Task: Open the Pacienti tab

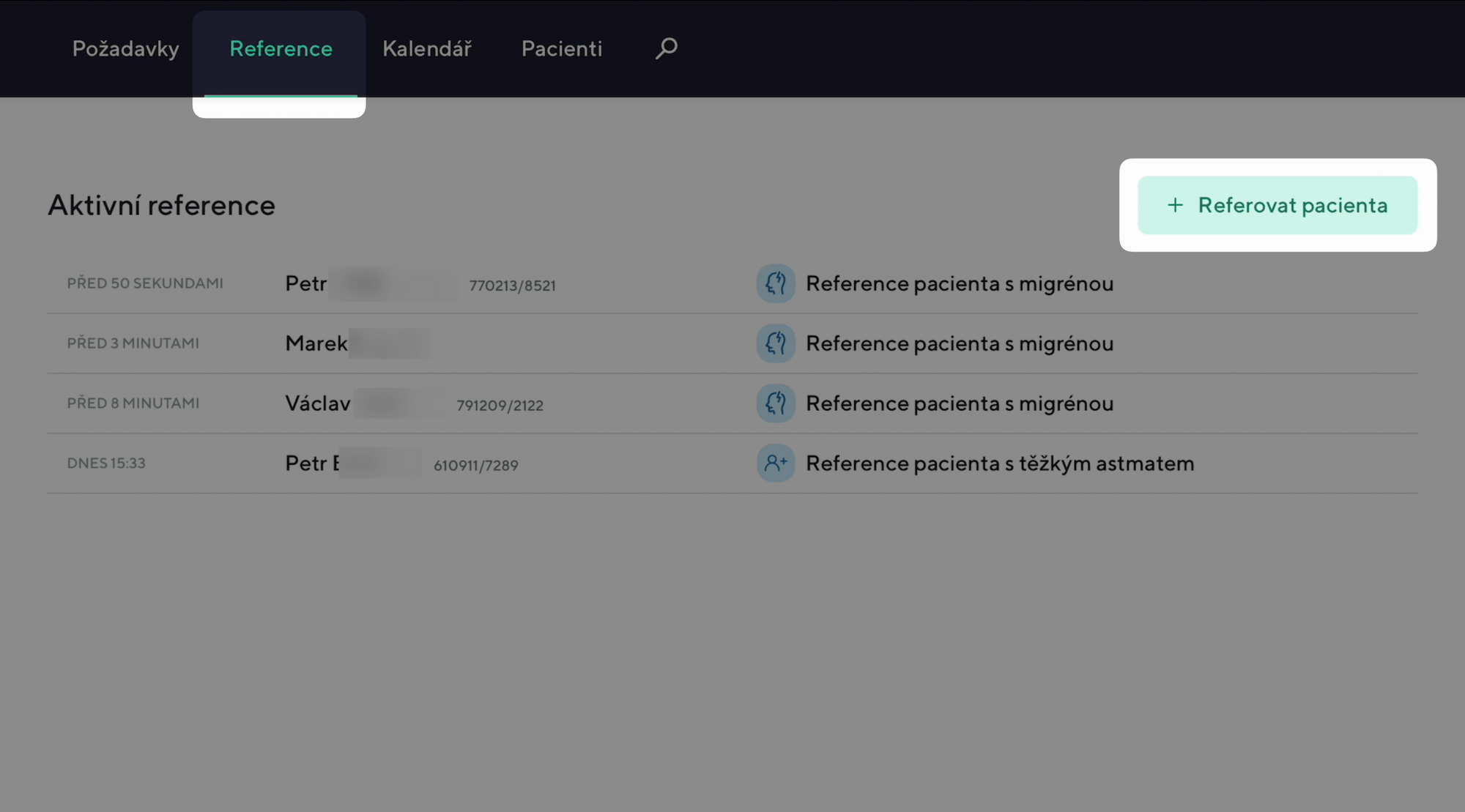Action: (562, 48)
